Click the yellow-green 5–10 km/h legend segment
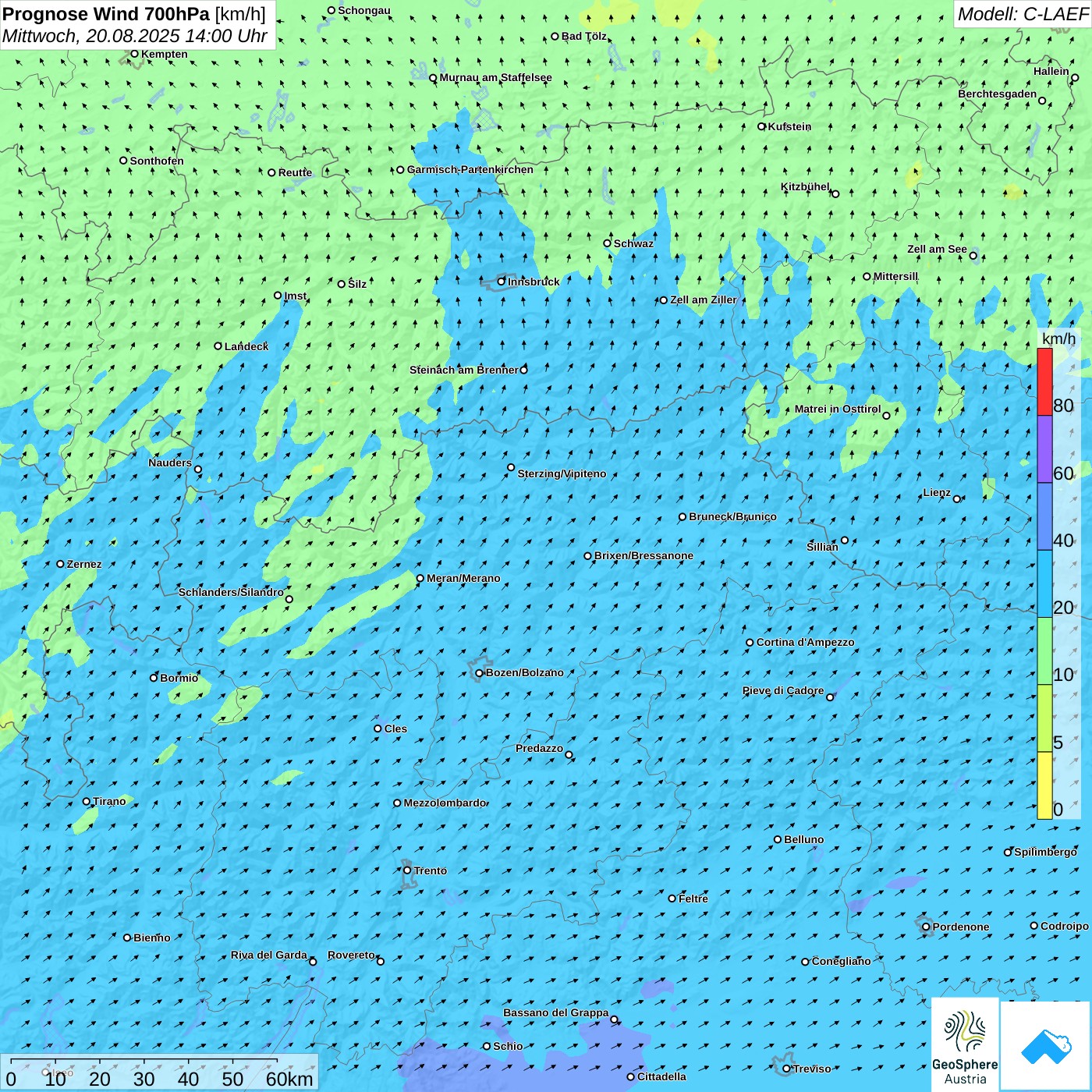The image size is (1092, 1092). point(1044,718)
